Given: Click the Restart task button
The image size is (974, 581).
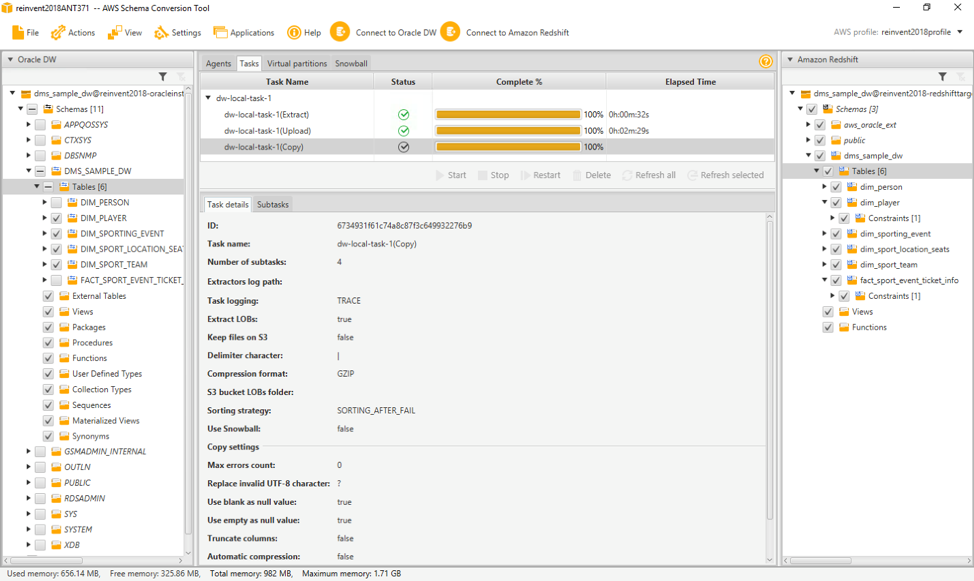Looking at the screenshot, I should 540,175.
